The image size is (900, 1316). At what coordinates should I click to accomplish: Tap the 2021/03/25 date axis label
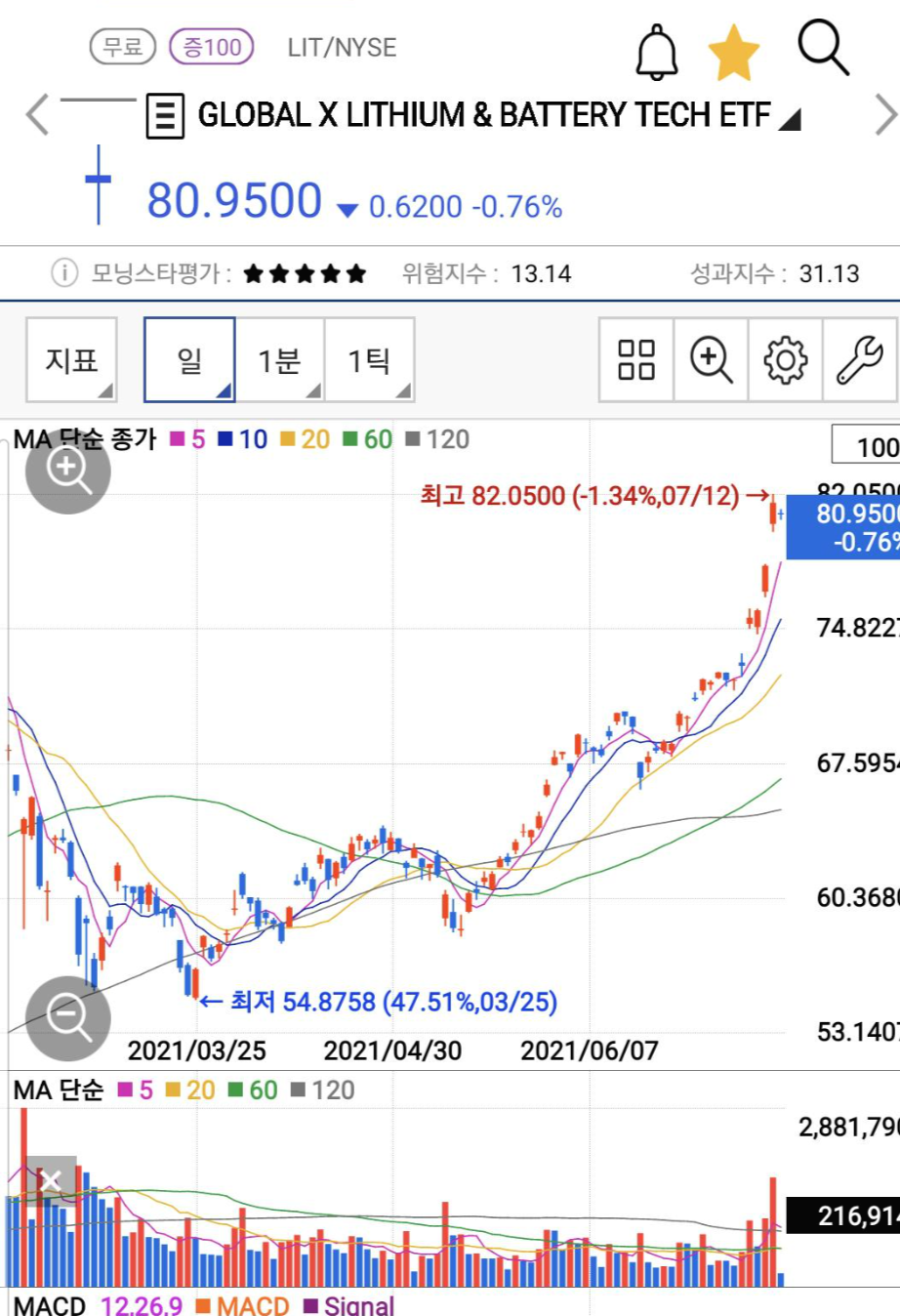point(196,1050)
